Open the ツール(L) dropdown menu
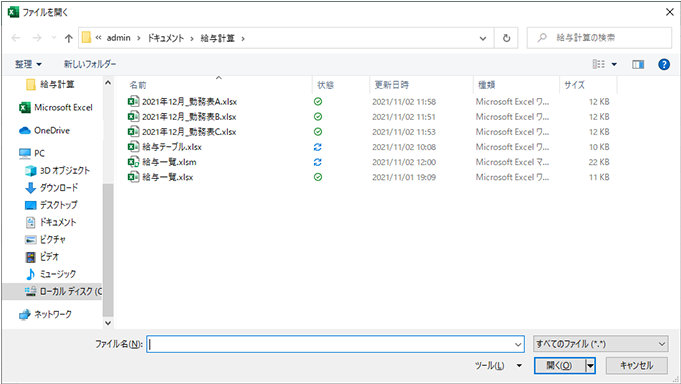 click(498, 366)
